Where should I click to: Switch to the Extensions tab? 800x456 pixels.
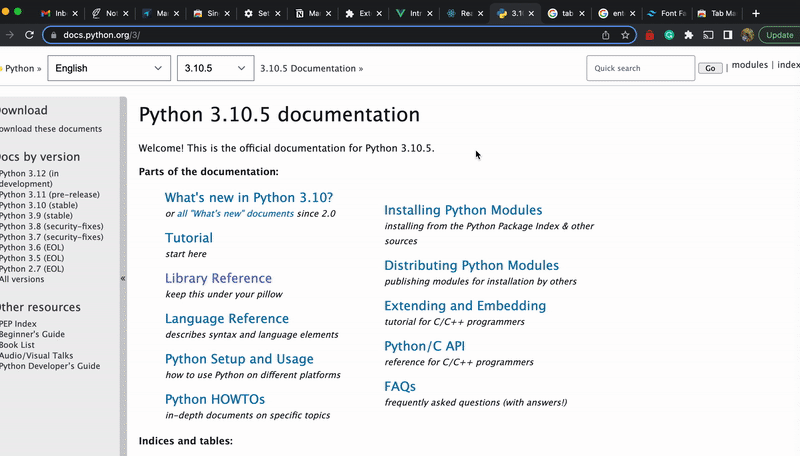[358, 13]
